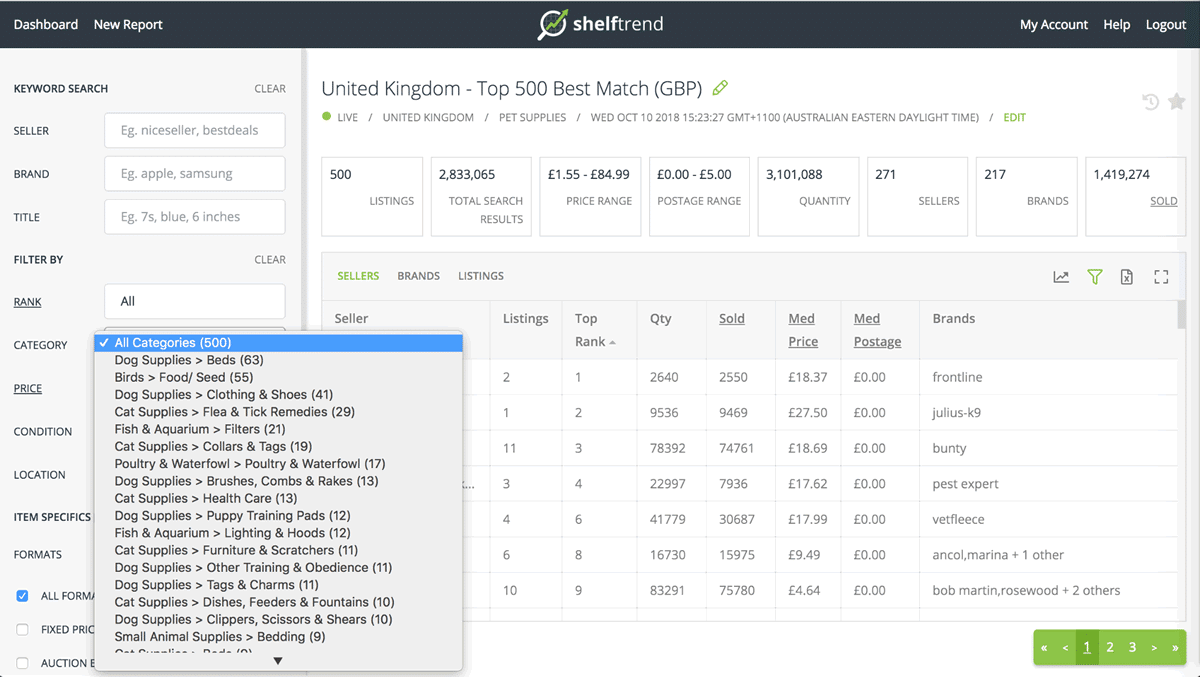Switch to the Brands tab
The image size is (1200, 677).
(418, 276)
